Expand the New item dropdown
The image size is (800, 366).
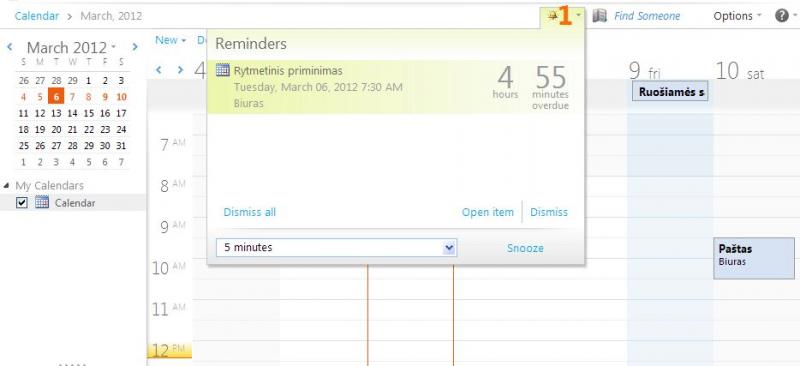170,40
